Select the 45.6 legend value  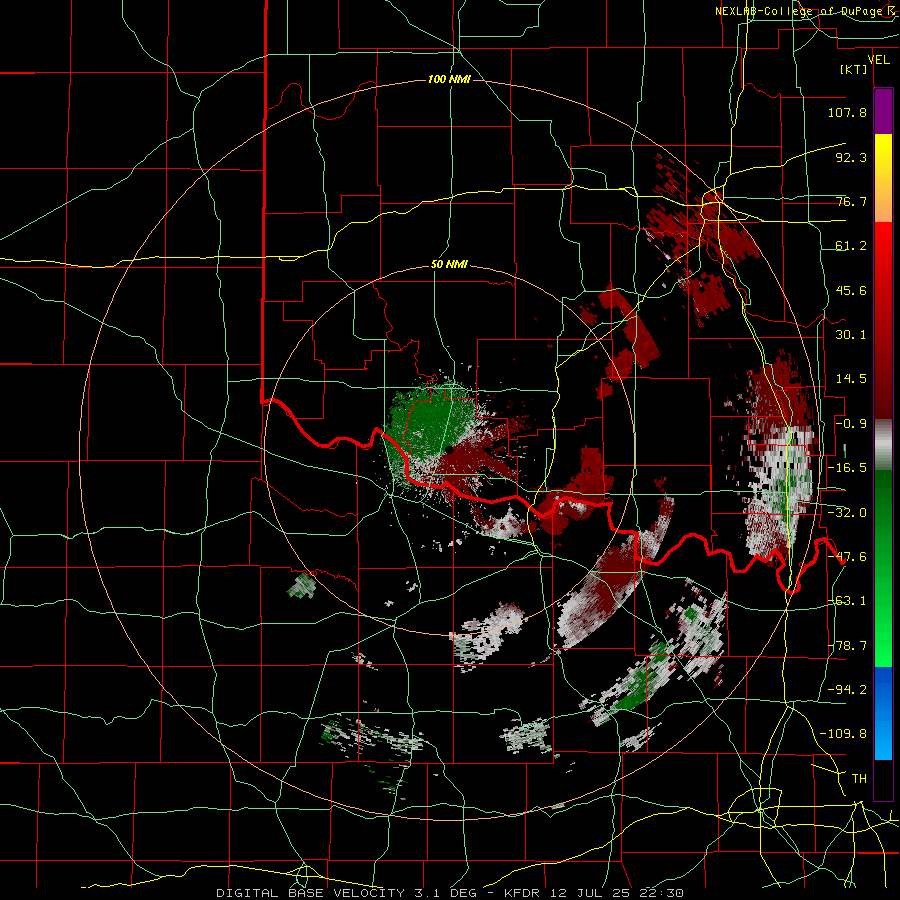click(851, 290)
